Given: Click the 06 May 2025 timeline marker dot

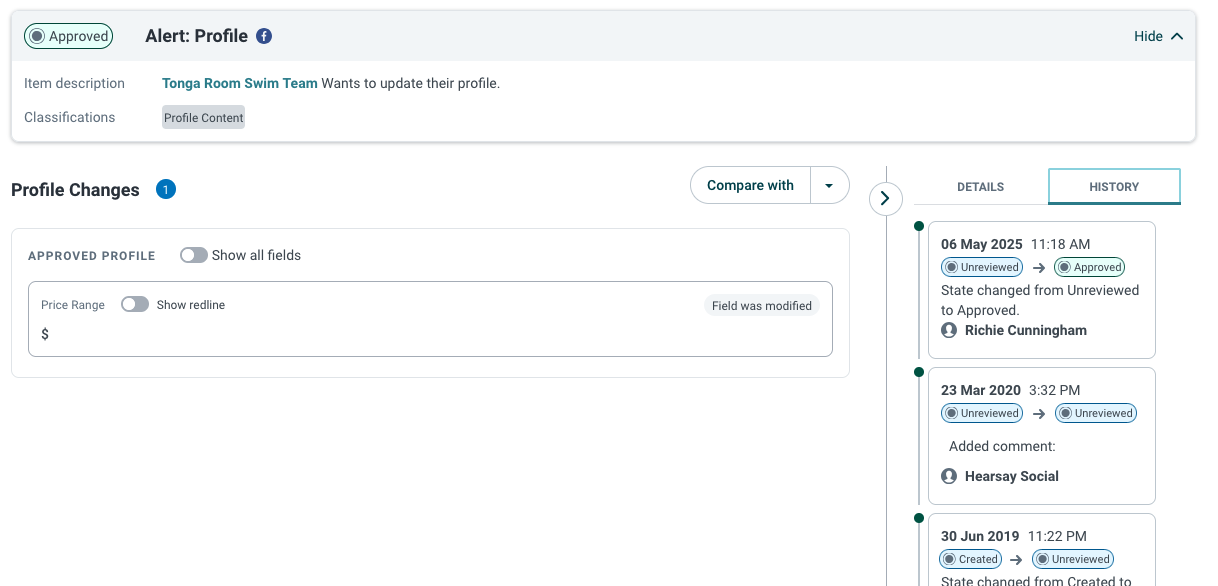Looking at the screenshot, I should tap(919, 226).
